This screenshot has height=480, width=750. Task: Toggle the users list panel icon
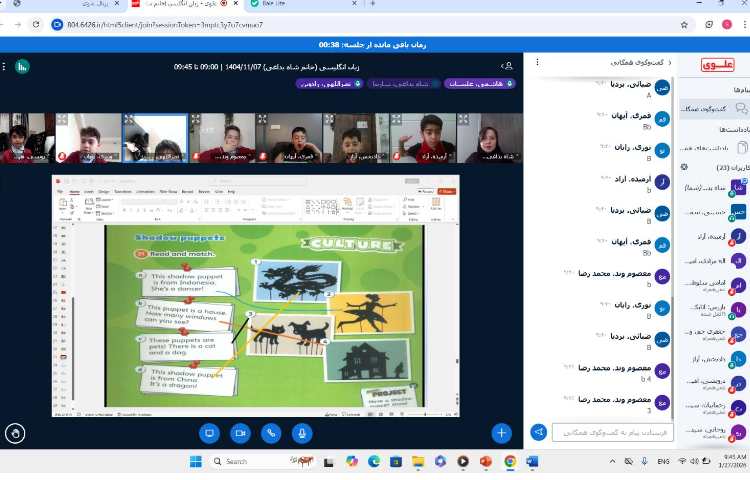pos(507,66)
